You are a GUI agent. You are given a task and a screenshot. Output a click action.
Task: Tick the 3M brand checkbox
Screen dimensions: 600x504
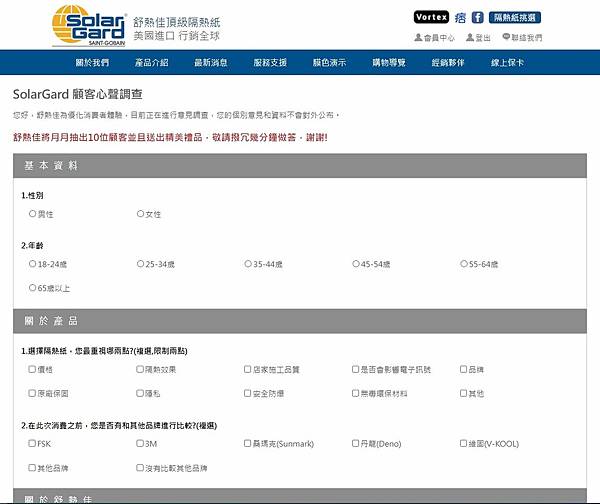click(140, 443)
